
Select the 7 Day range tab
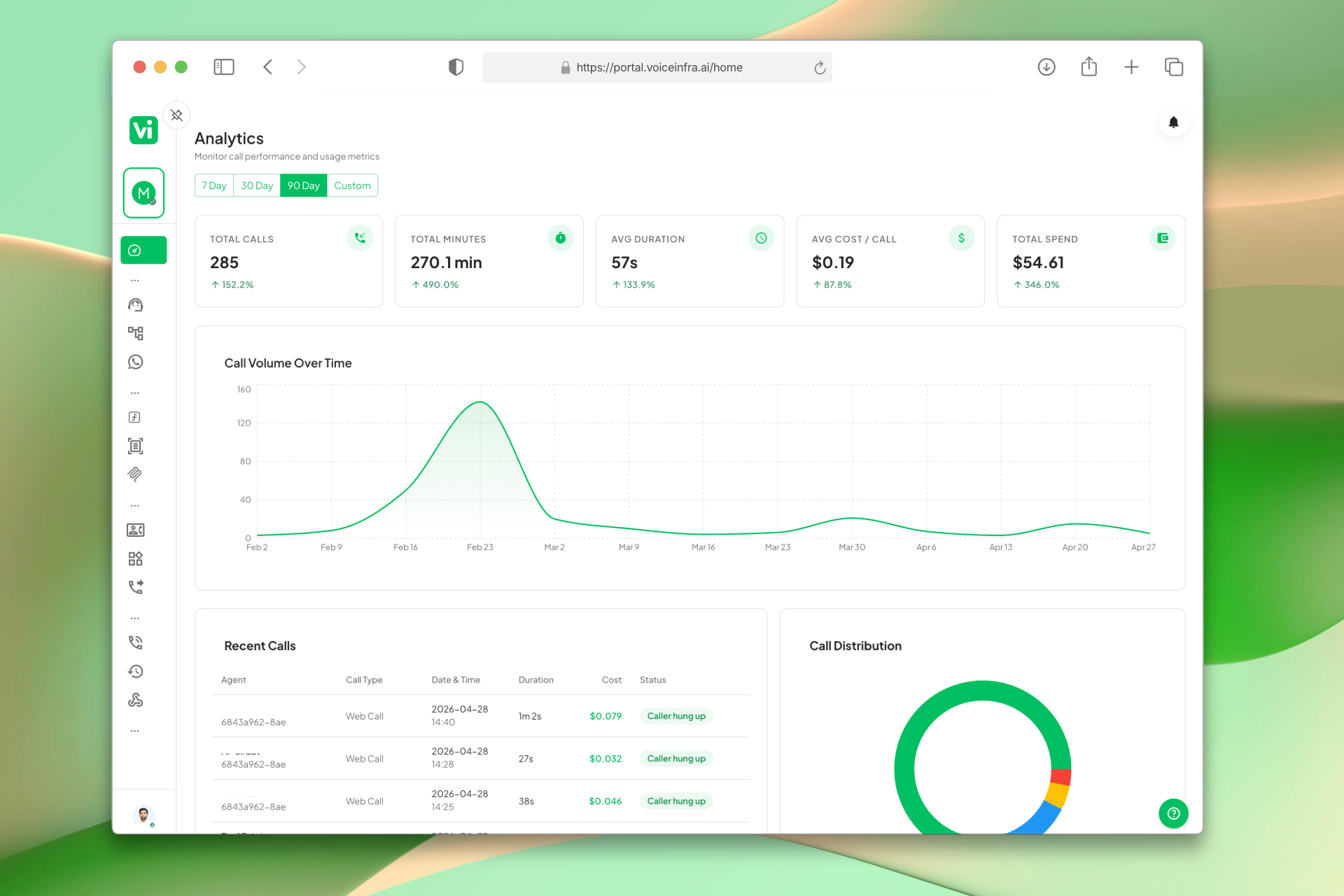[x=214, y=185]
